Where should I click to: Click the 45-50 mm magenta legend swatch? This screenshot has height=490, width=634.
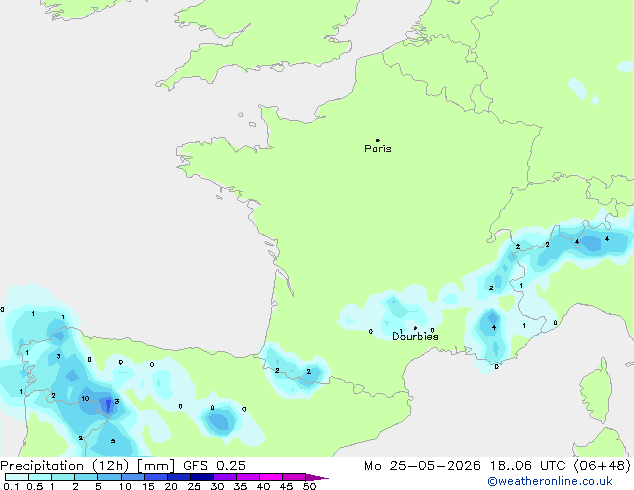(294, 477)
